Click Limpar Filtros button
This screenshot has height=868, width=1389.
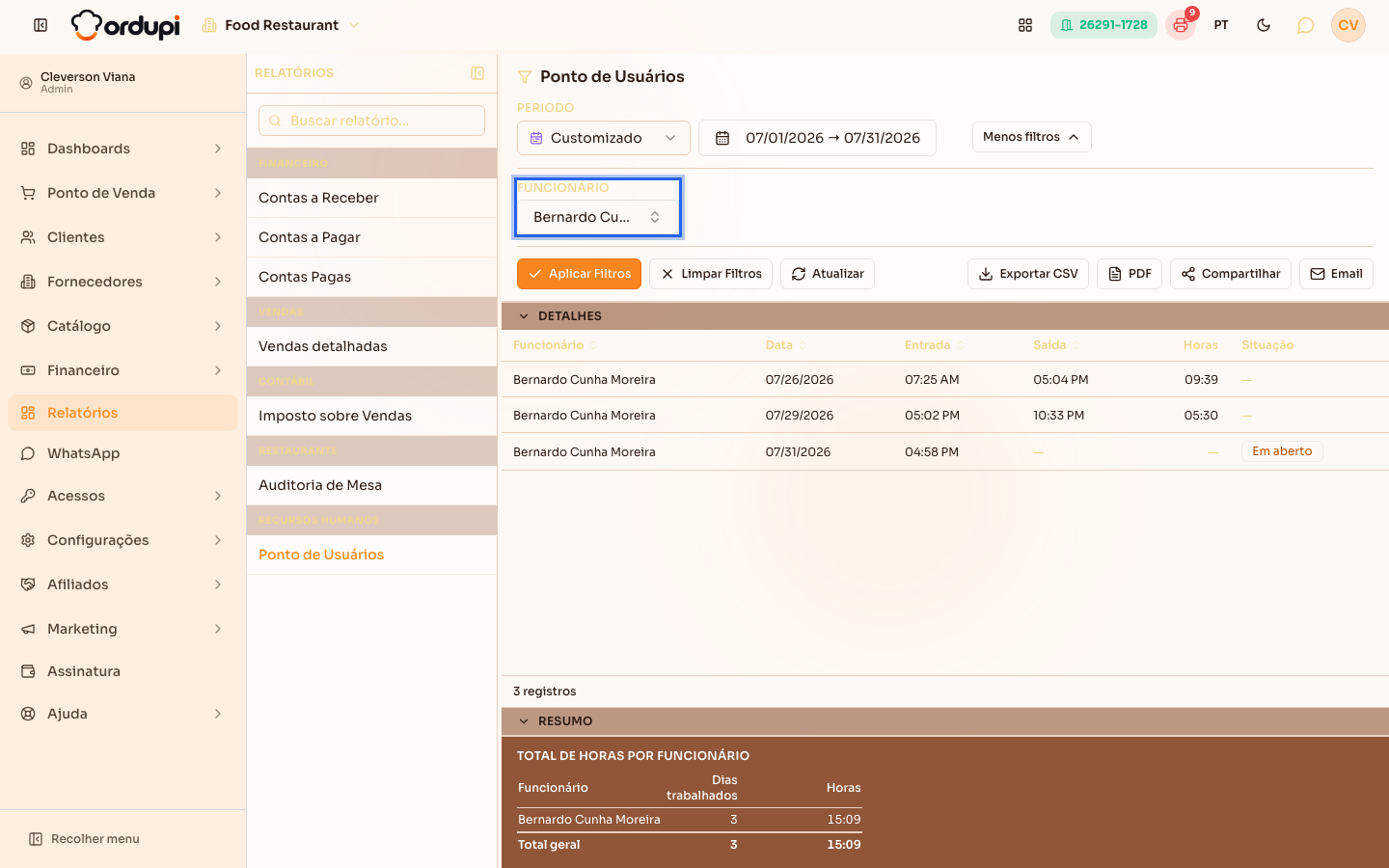[x=711, y=274]
